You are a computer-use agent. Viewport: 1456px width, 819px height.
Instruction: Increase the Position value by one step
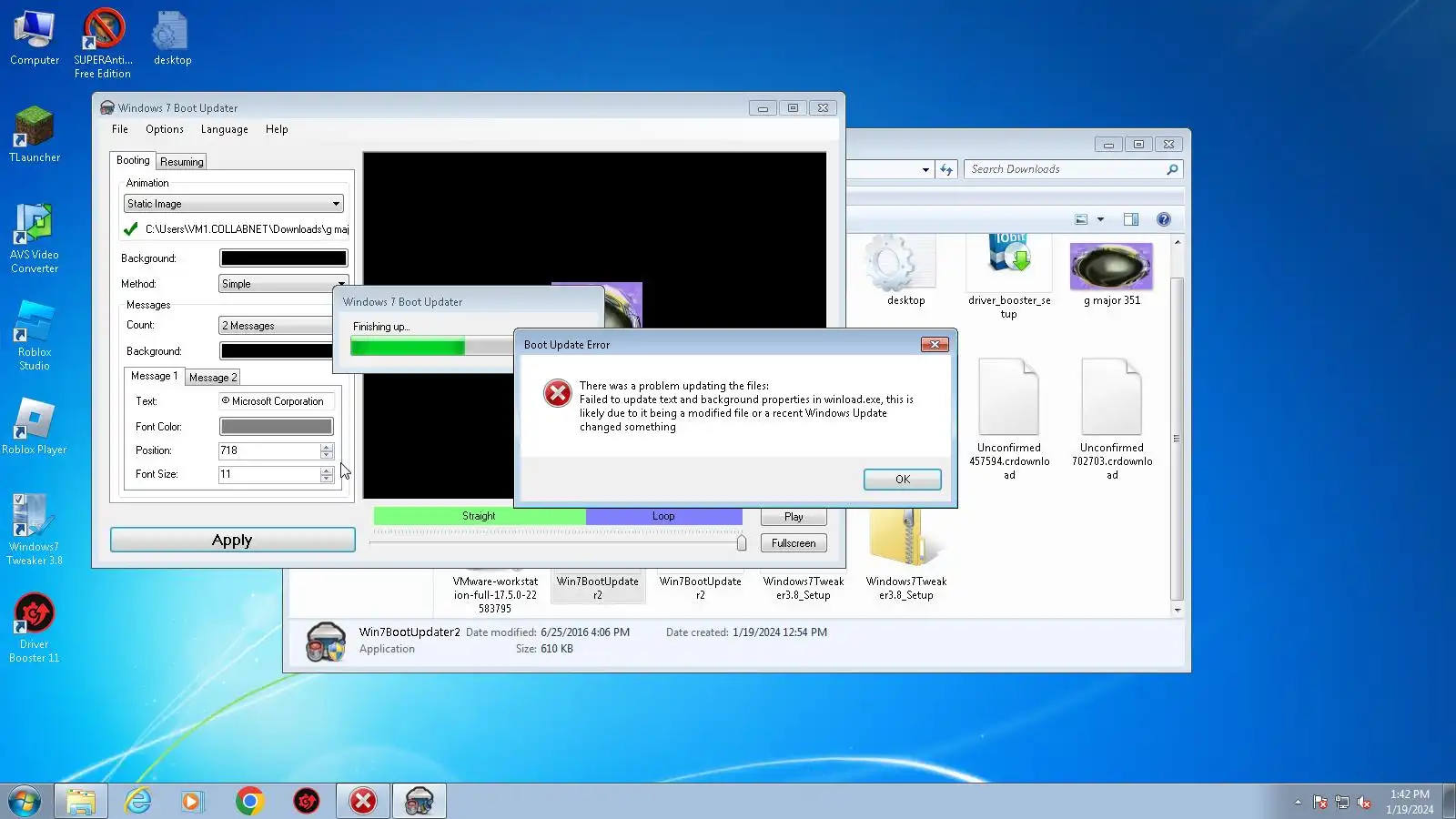[x=327, y=447]
